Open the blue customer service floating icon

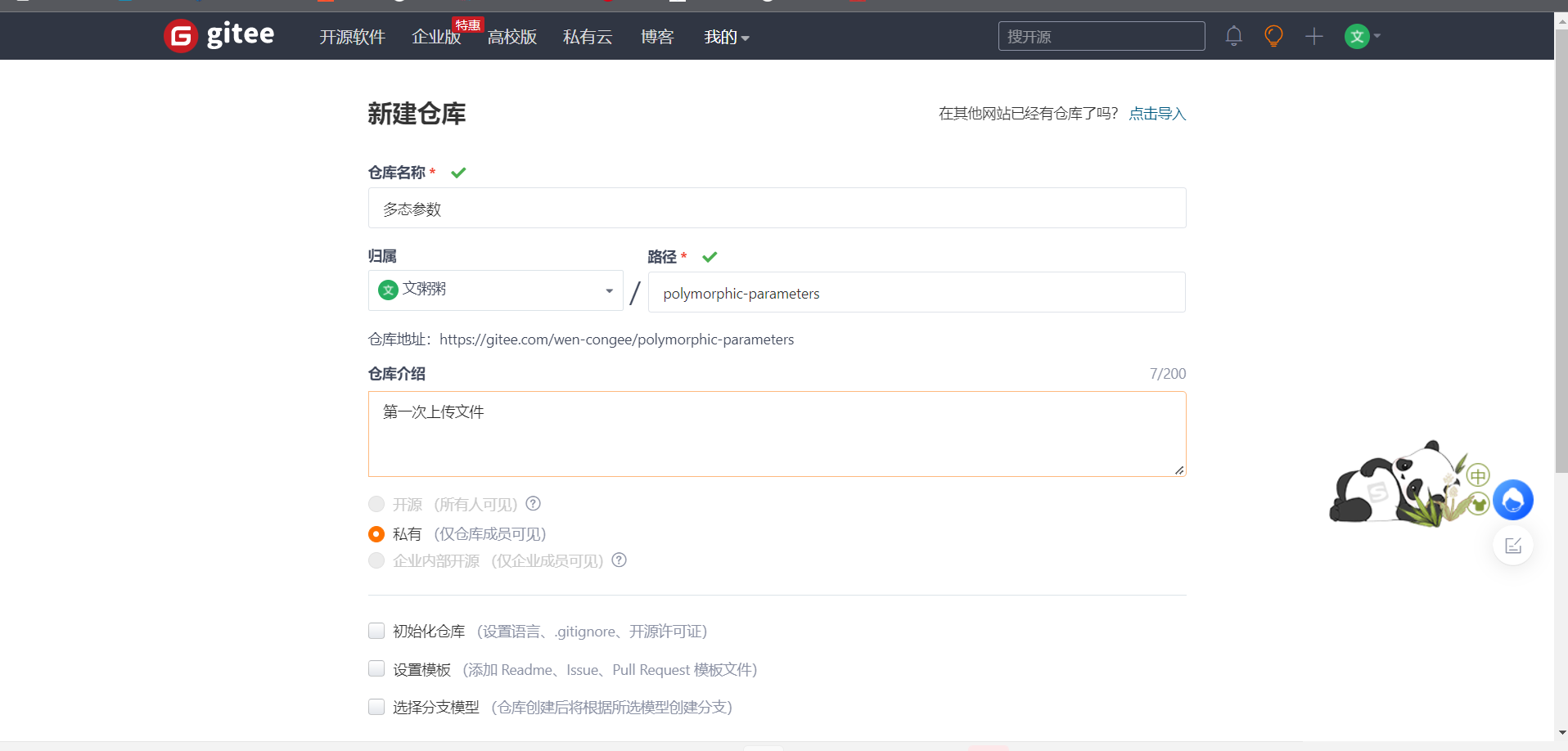point(1513,500)
